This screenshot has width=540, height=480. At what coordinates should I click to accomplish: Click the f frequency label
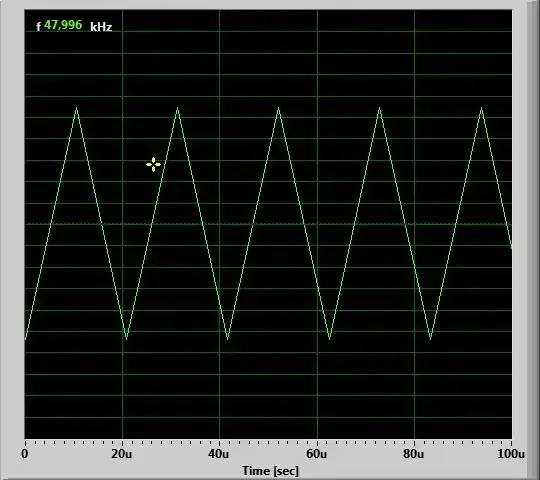click(39, 27)
